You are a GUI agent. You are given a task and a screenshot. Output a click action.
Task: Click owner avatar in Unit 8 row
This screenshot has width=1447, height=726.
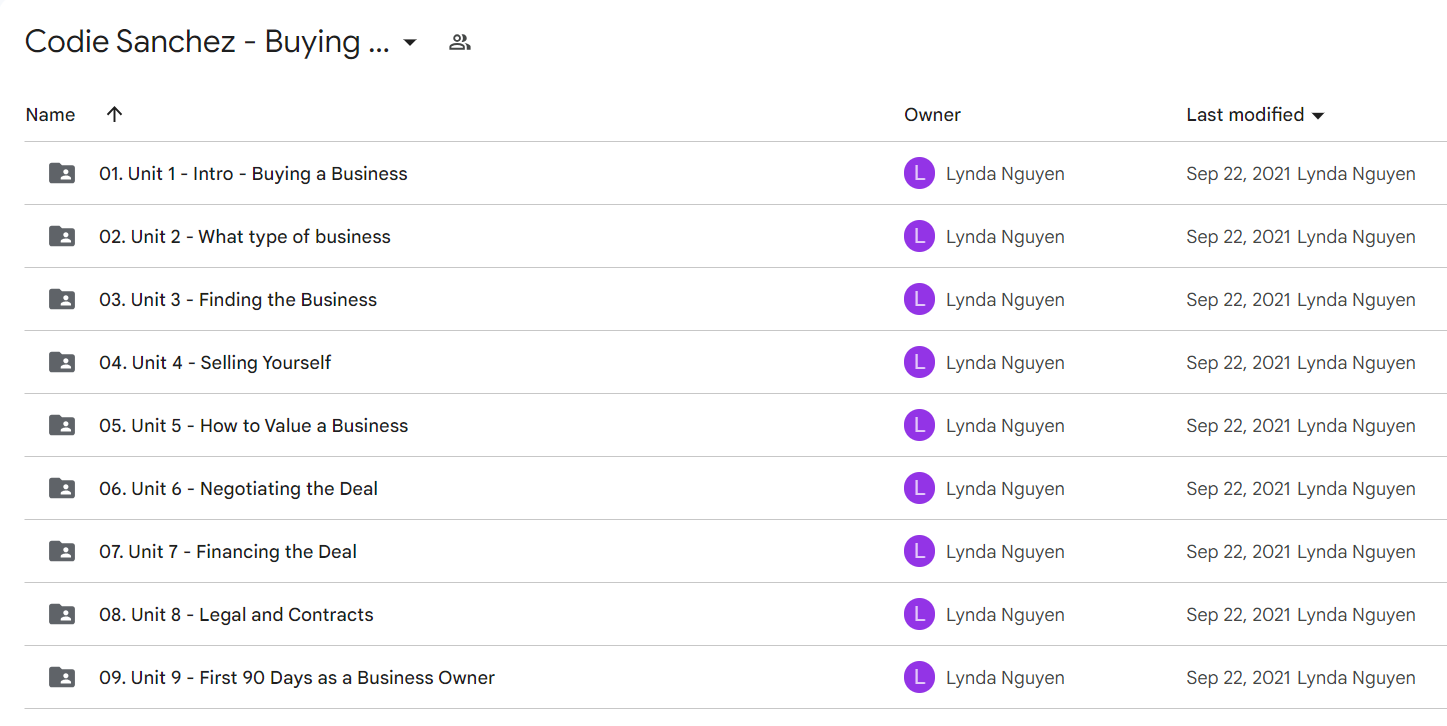(919, 614)
